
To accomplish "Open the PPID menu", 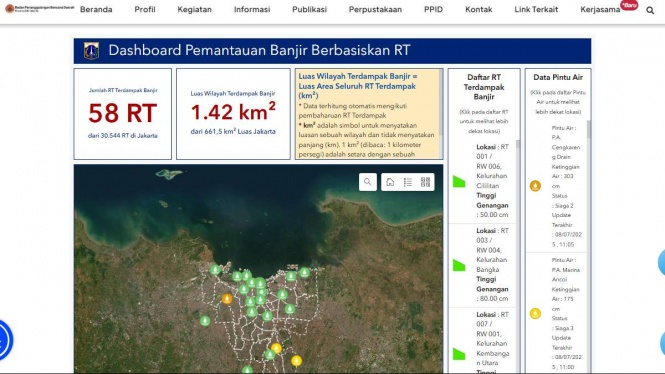I will pos(433,9).
